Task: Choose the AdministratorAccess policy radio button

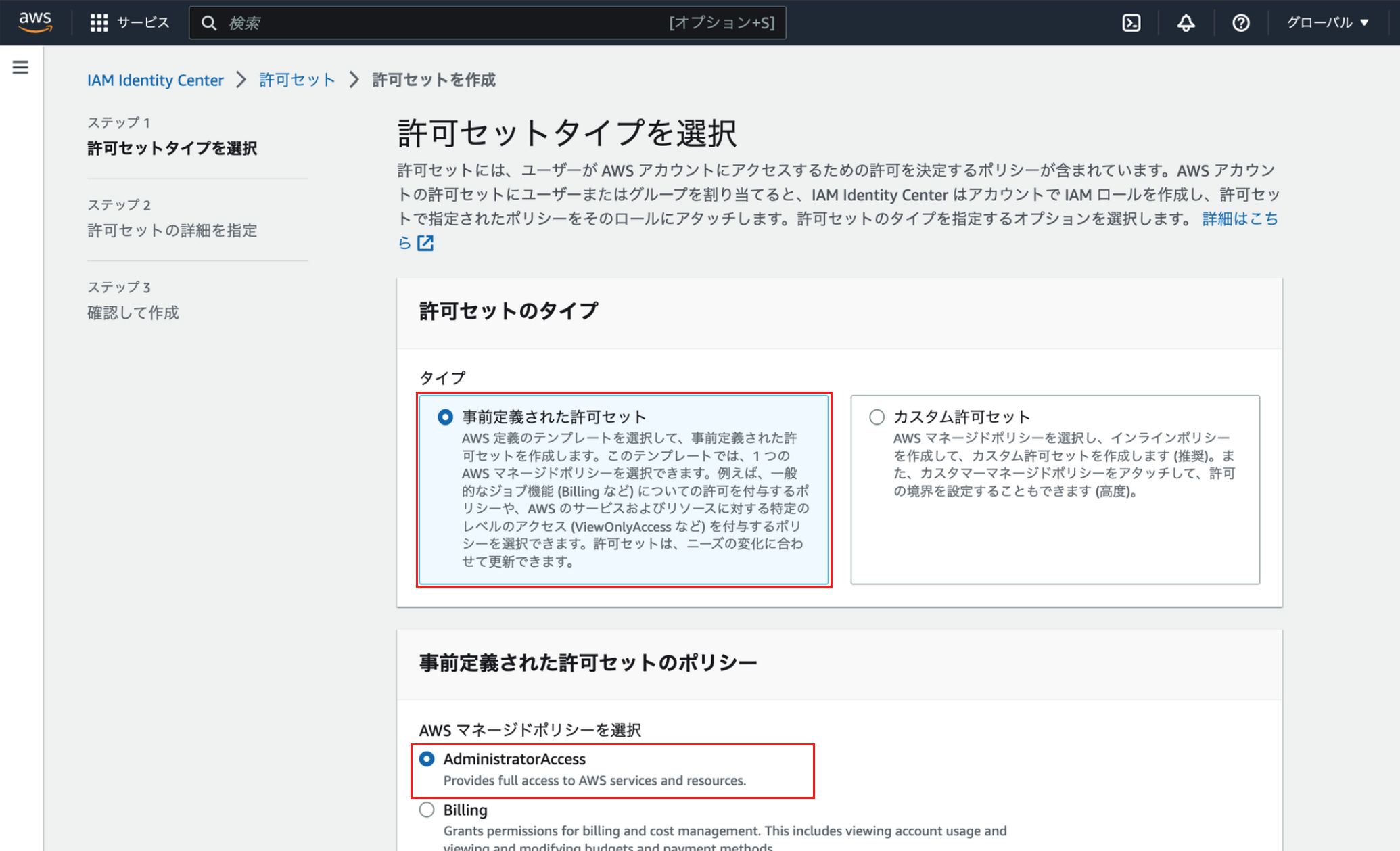Action: pos(427,759)
